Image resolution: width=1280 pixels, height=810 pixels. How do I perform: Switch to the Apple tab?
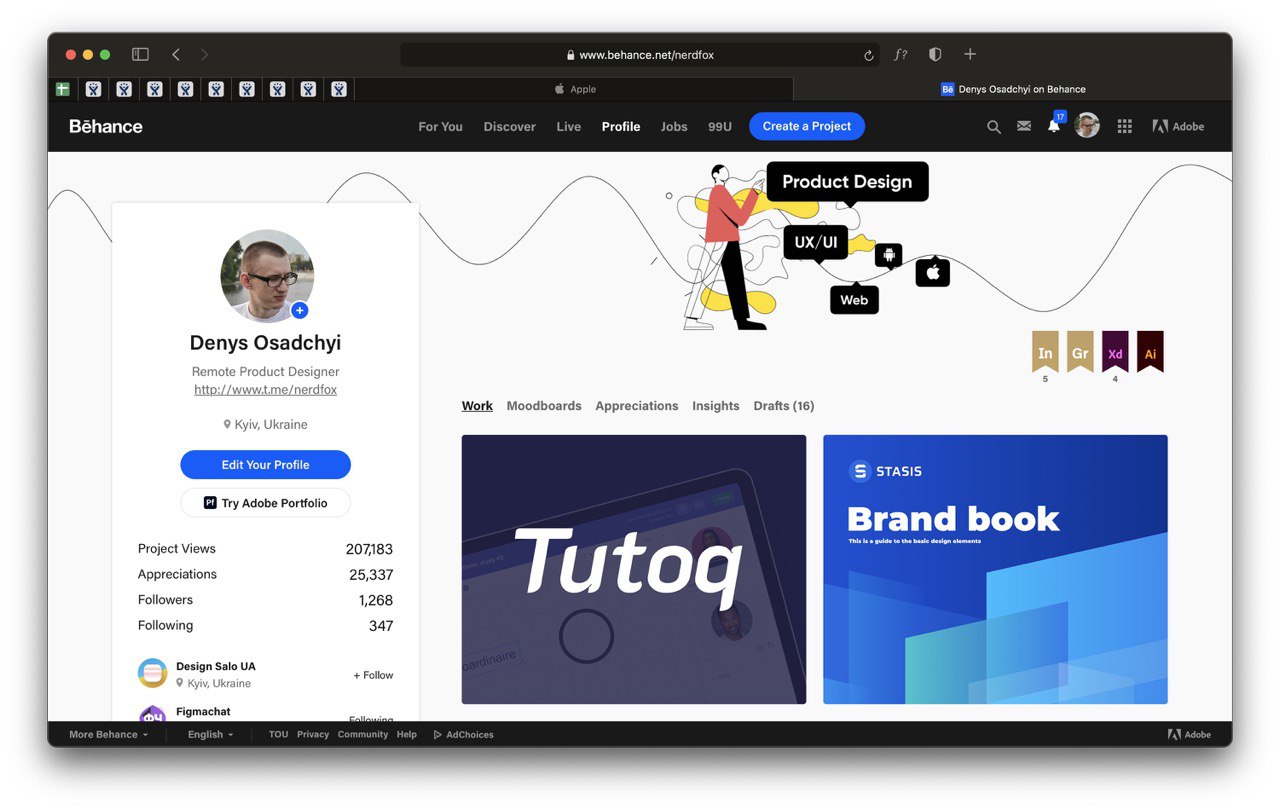[x=575, y=89]
